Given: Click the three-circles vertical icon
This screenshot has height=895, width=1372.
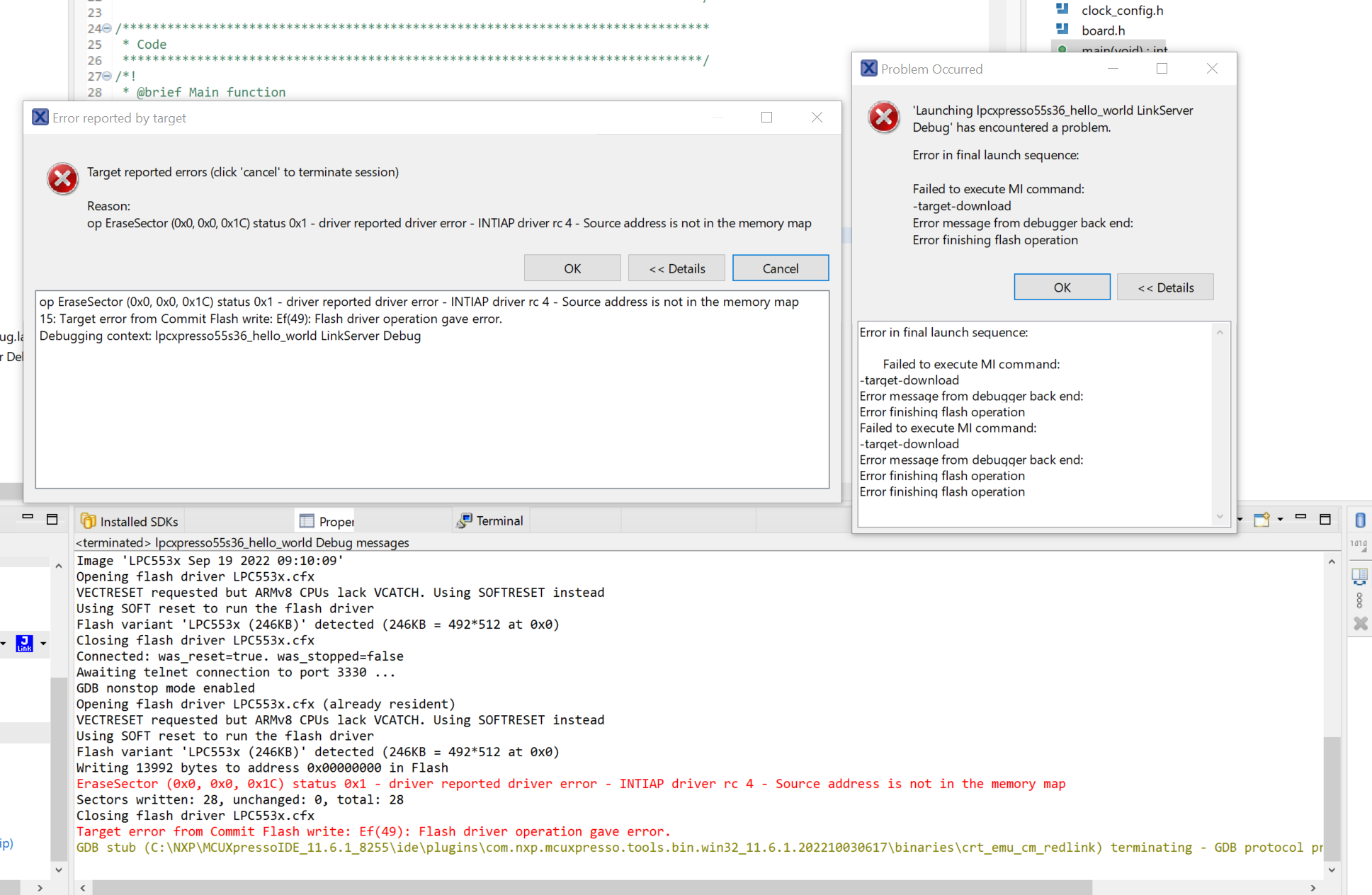Looking at the screenshot, I should coord(1359,600).
